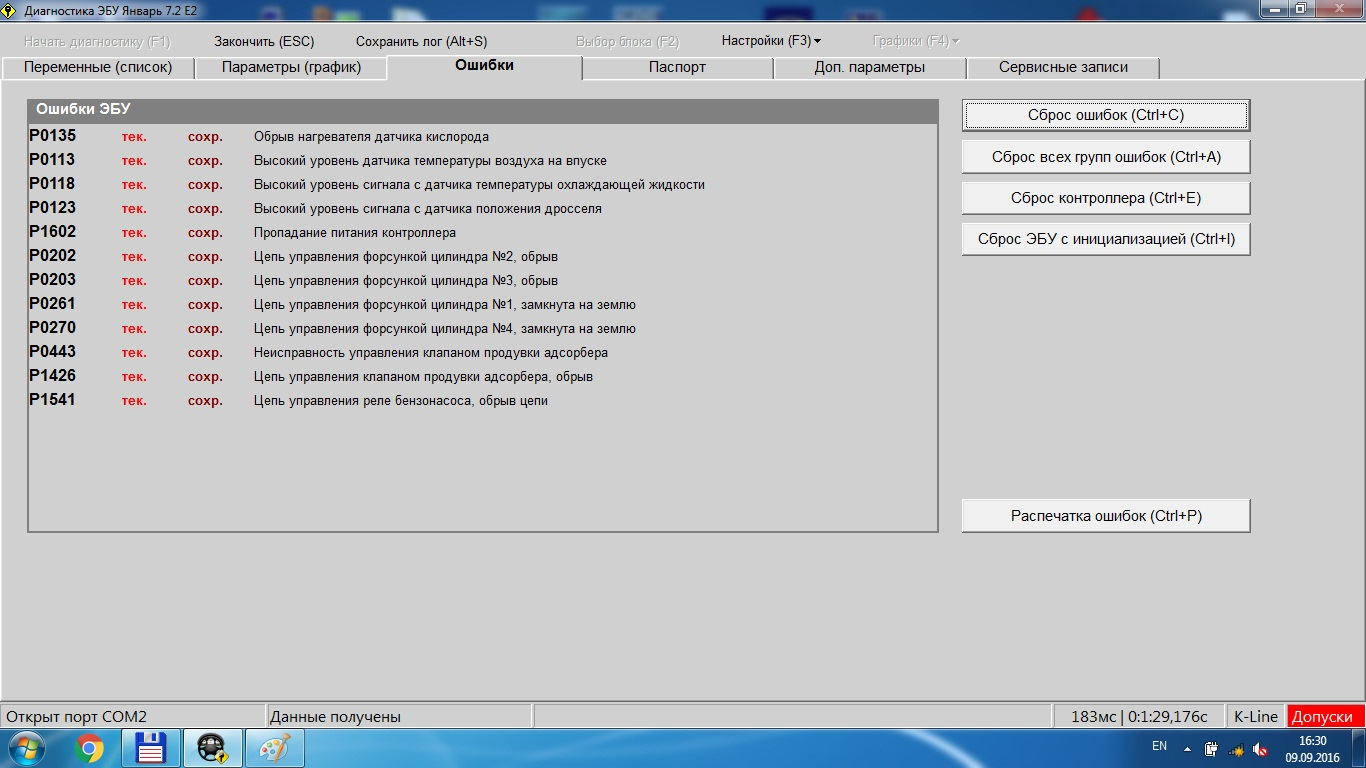The image size is (1366, 768).
Task: Select error code P1426
Action: (52, 376)
